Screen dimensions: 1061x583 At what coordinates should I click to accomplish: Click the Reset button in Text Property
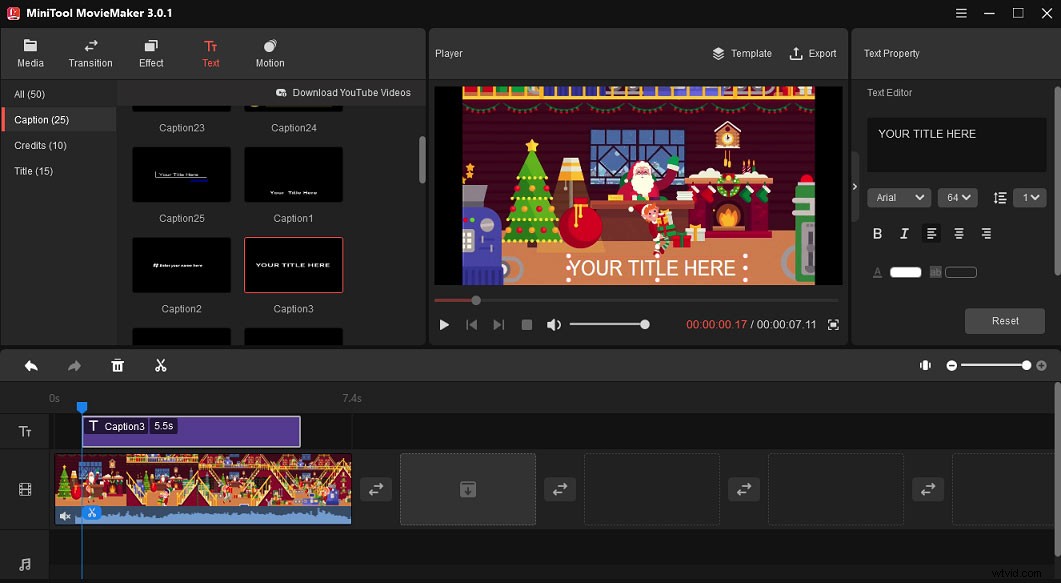(1004, 320)
